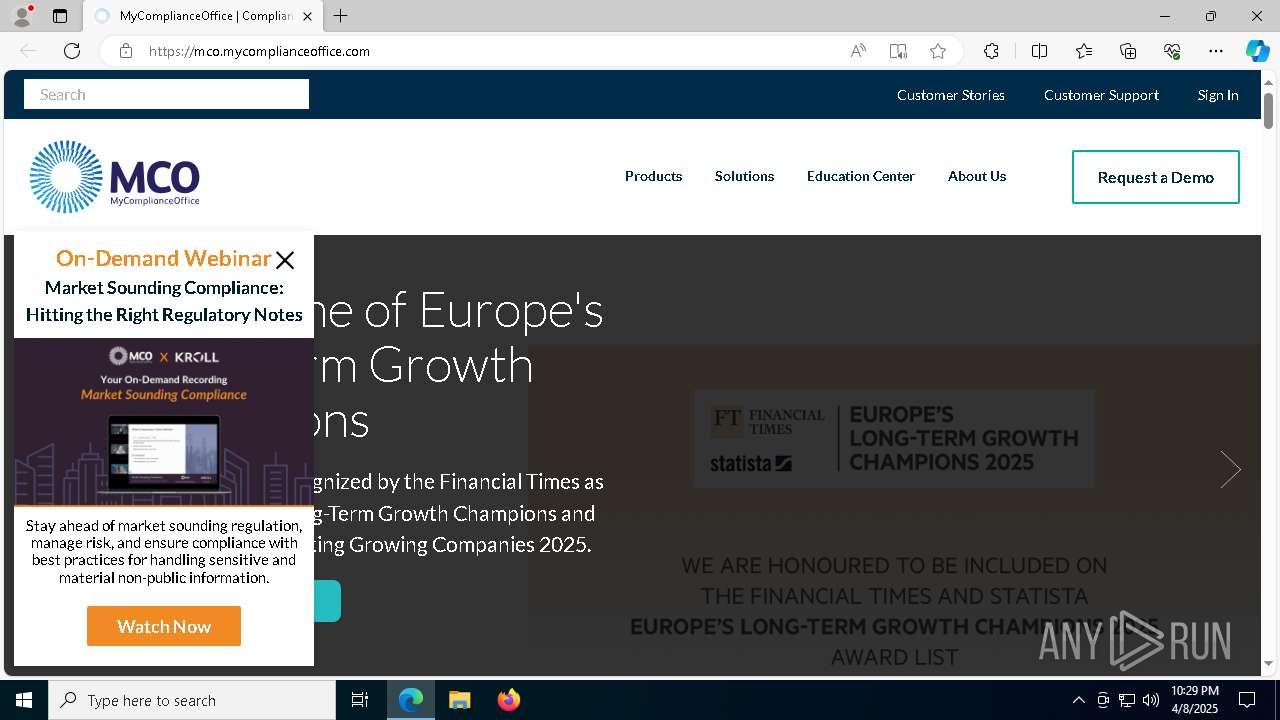Open Browser essentials heart icon

click(x=1172, y=51)
